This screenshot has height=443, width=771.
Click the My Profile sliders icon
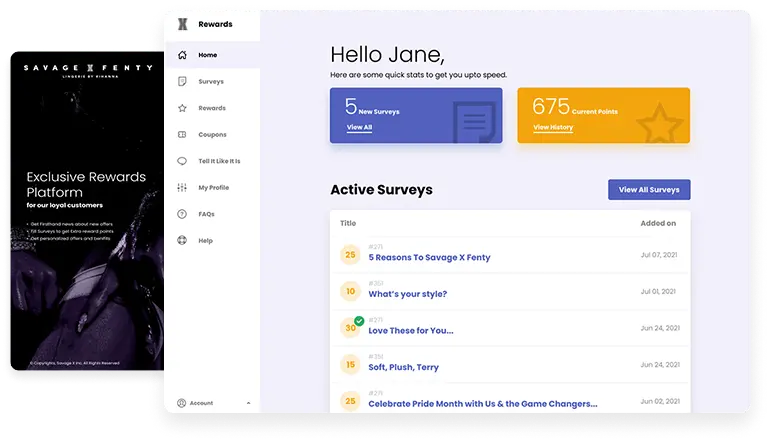182,187
